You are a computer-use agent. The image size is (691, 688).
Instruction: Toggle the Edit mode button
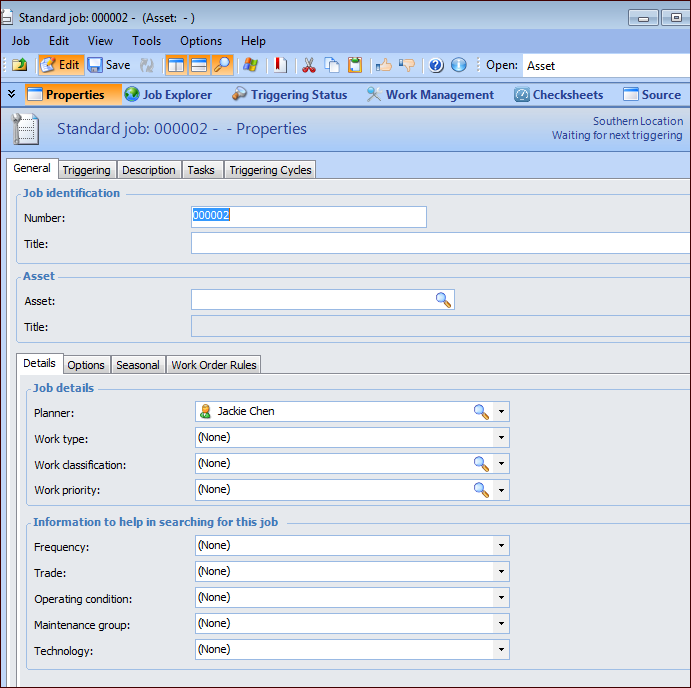(60, 65)
